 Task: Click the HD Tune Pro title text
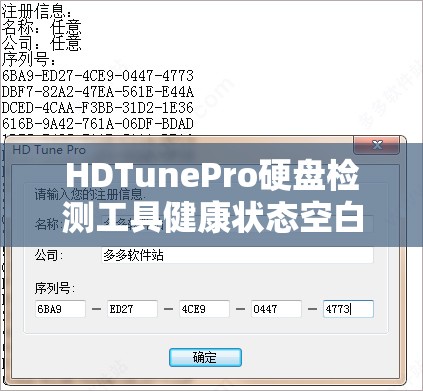coord(49,150)
